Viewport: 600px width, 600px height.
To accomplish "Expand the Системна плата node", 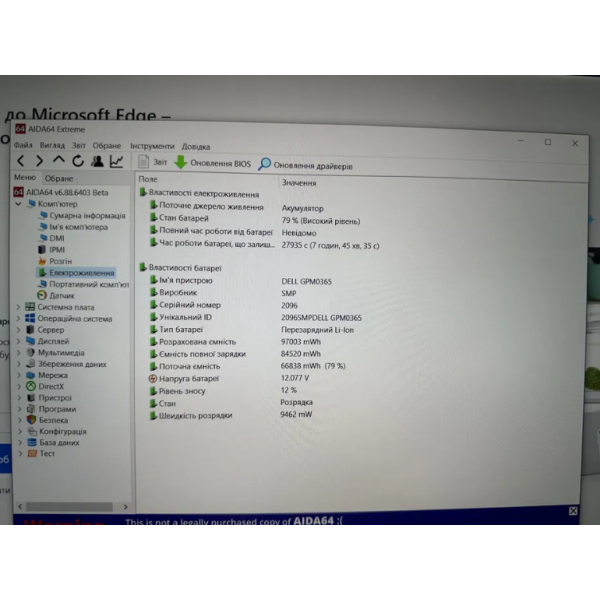I will (18, 307).
